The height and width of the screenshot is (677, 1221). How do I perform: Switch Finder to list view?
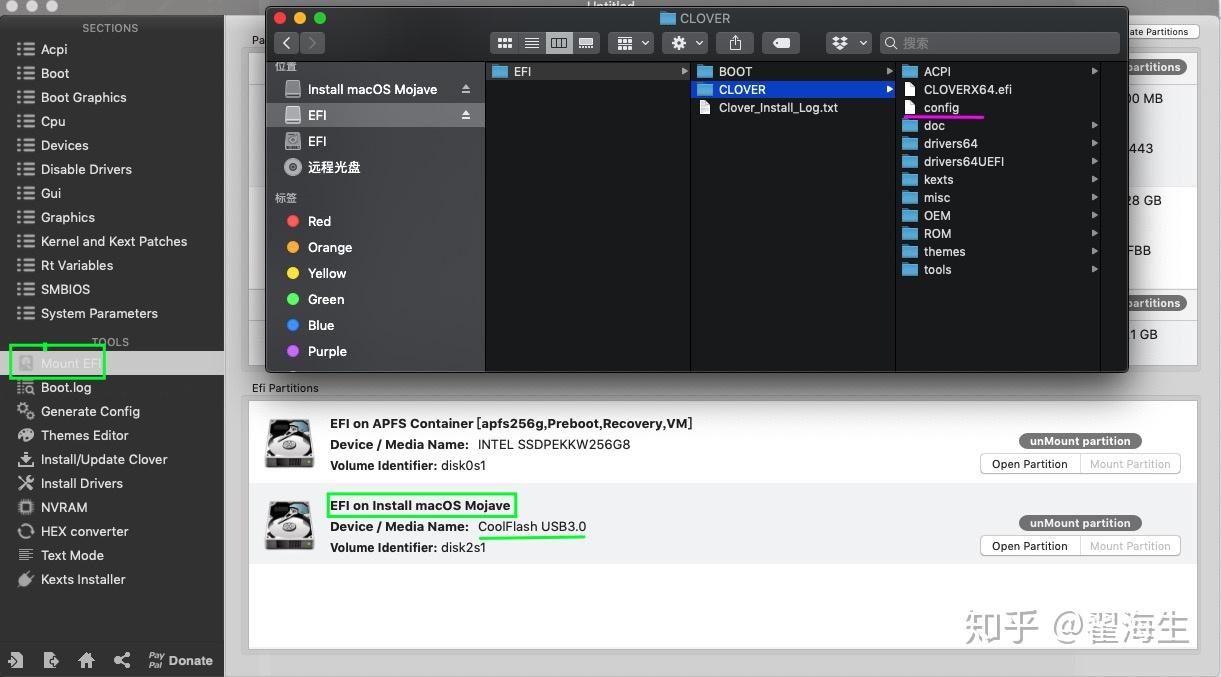coord(532,43)
